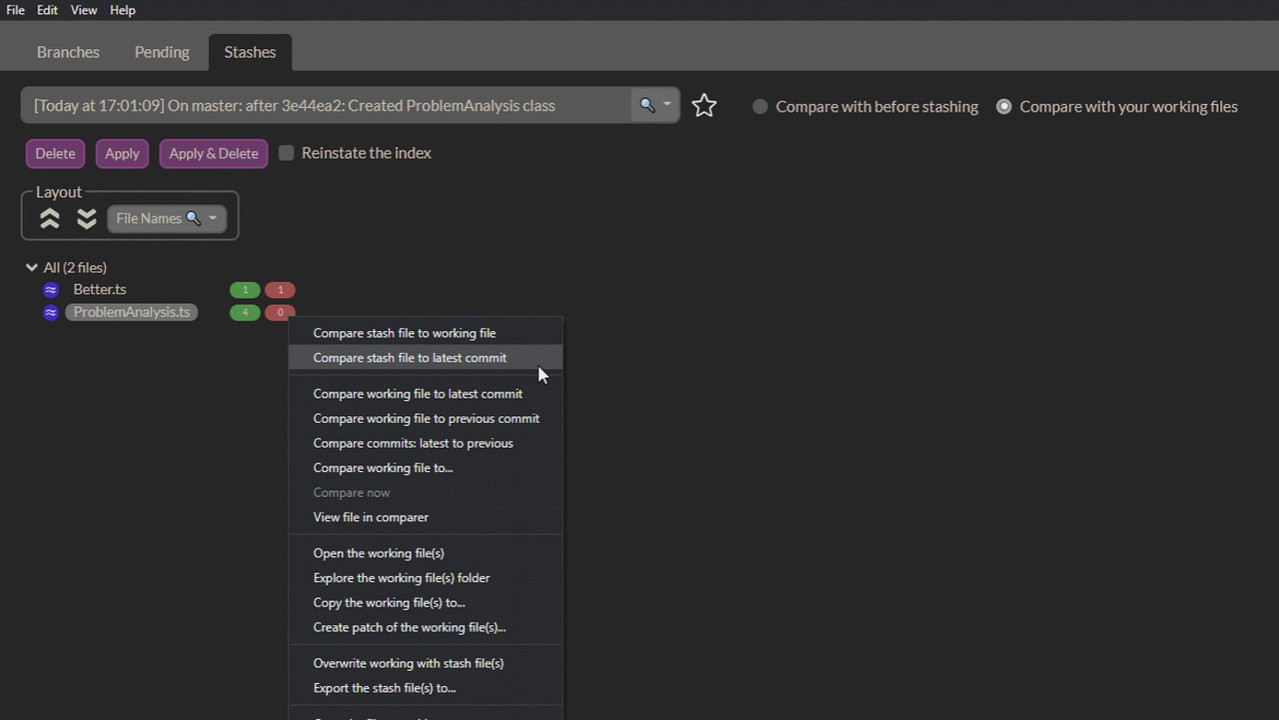The height and width of the screenshot is (720, 1279).
Task: Select Compare with your working files option
Action: 1004,107
